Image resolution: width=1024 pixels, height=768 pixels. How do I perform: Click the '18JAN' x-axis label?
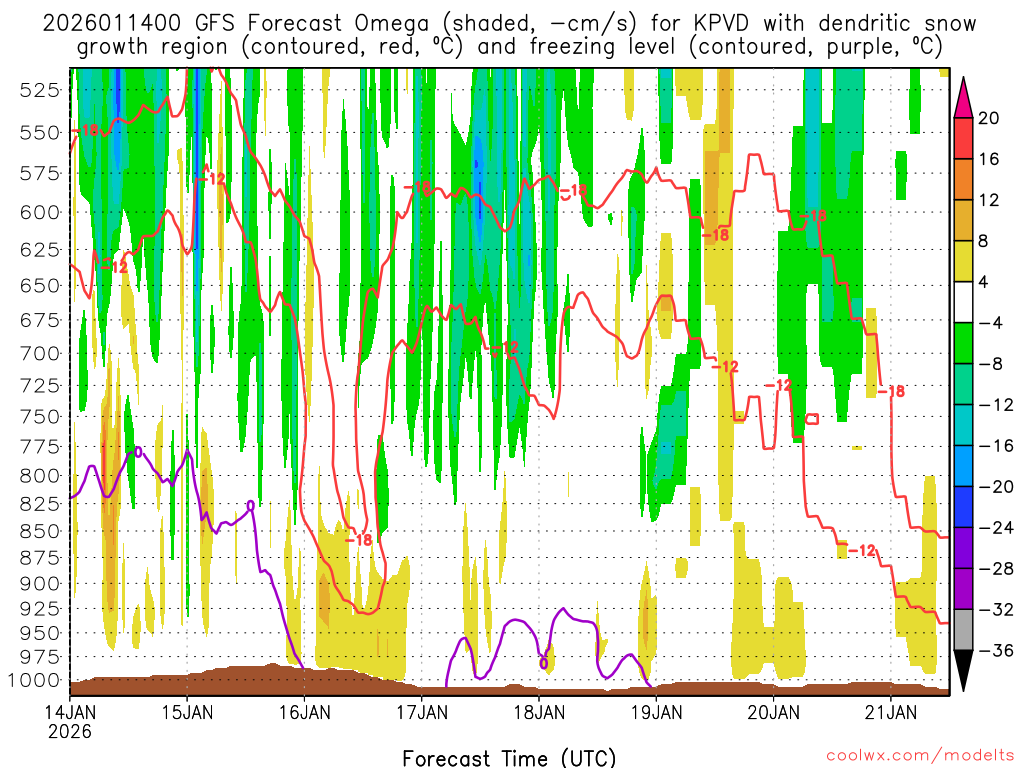coord(539,712)
